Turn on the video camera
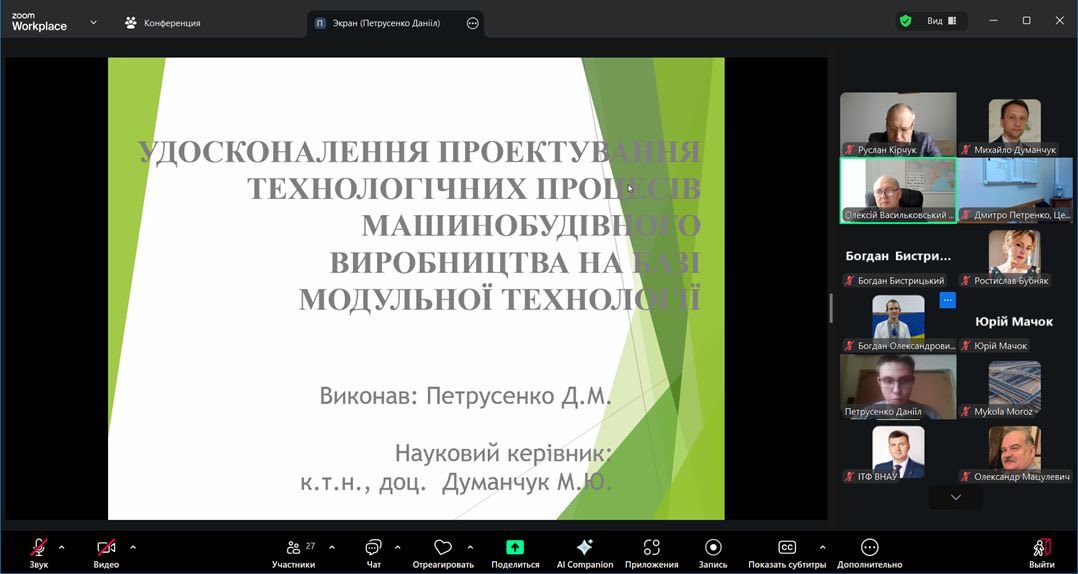The height and width of the screenshot is (574, 1078). tap(106, 548)
